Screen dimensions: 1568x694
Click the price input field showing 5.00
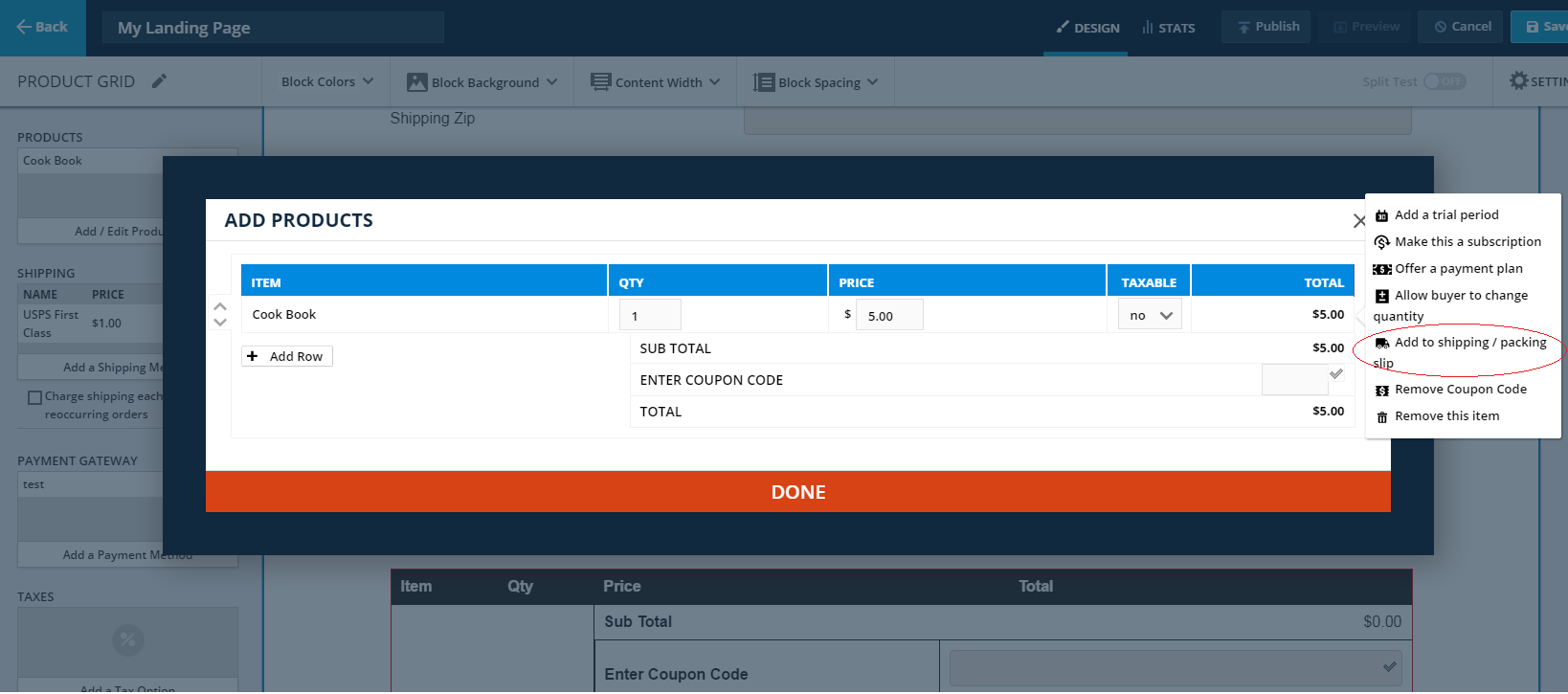[x=889, y=315]
